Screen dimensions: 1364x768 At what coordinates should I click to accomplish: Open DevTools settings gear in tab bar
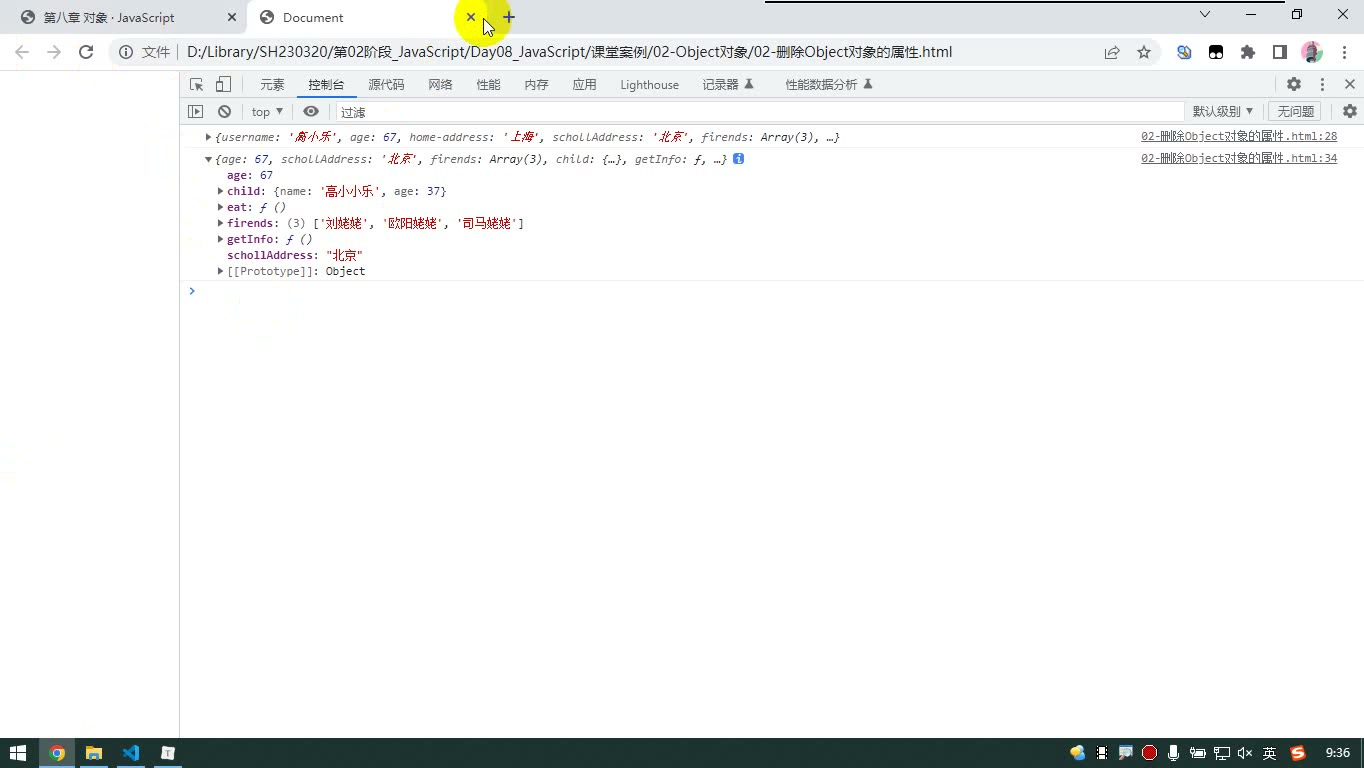pyautogui.click(x=1294, y=85)
